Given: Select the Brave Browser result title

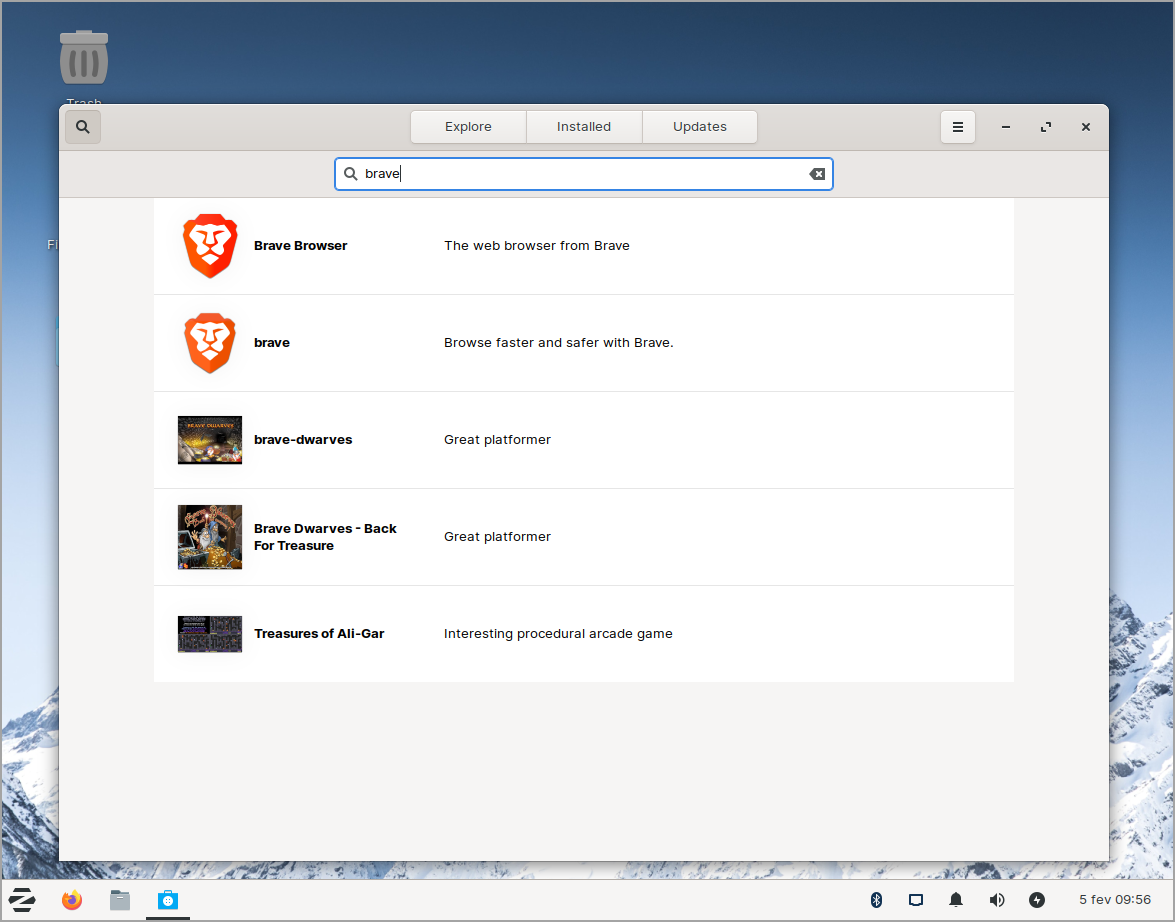Looking at the screenshot, I should 300,246.
